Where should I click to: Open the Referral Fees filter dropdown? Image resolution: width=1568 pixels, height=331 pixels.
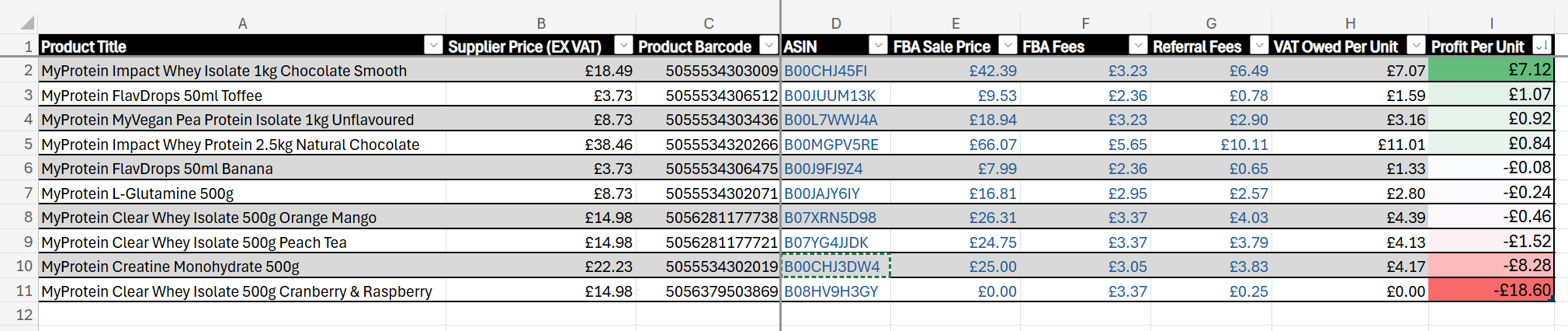click(1259, 46)
